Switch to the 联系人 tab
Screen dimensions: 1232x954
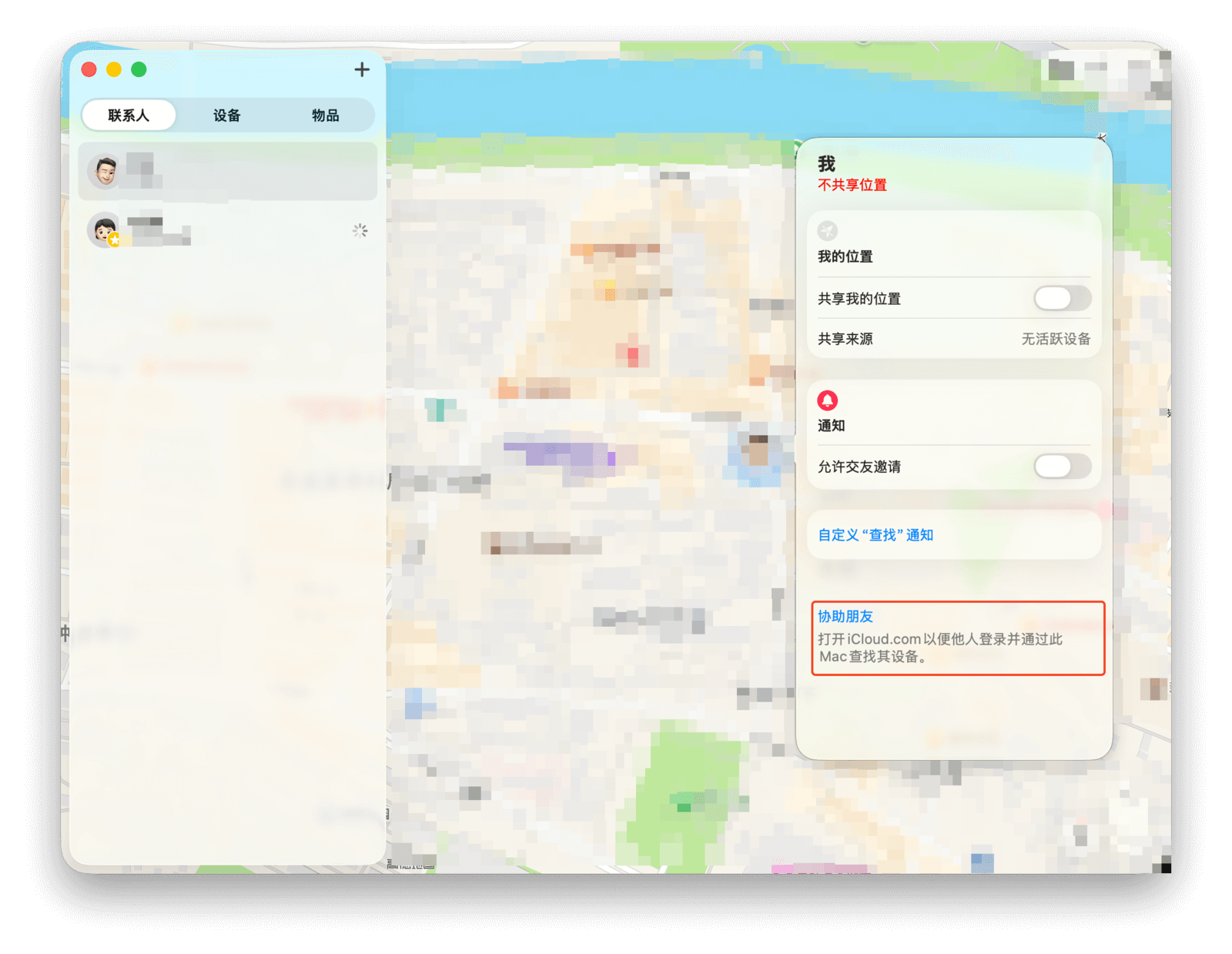129,115
